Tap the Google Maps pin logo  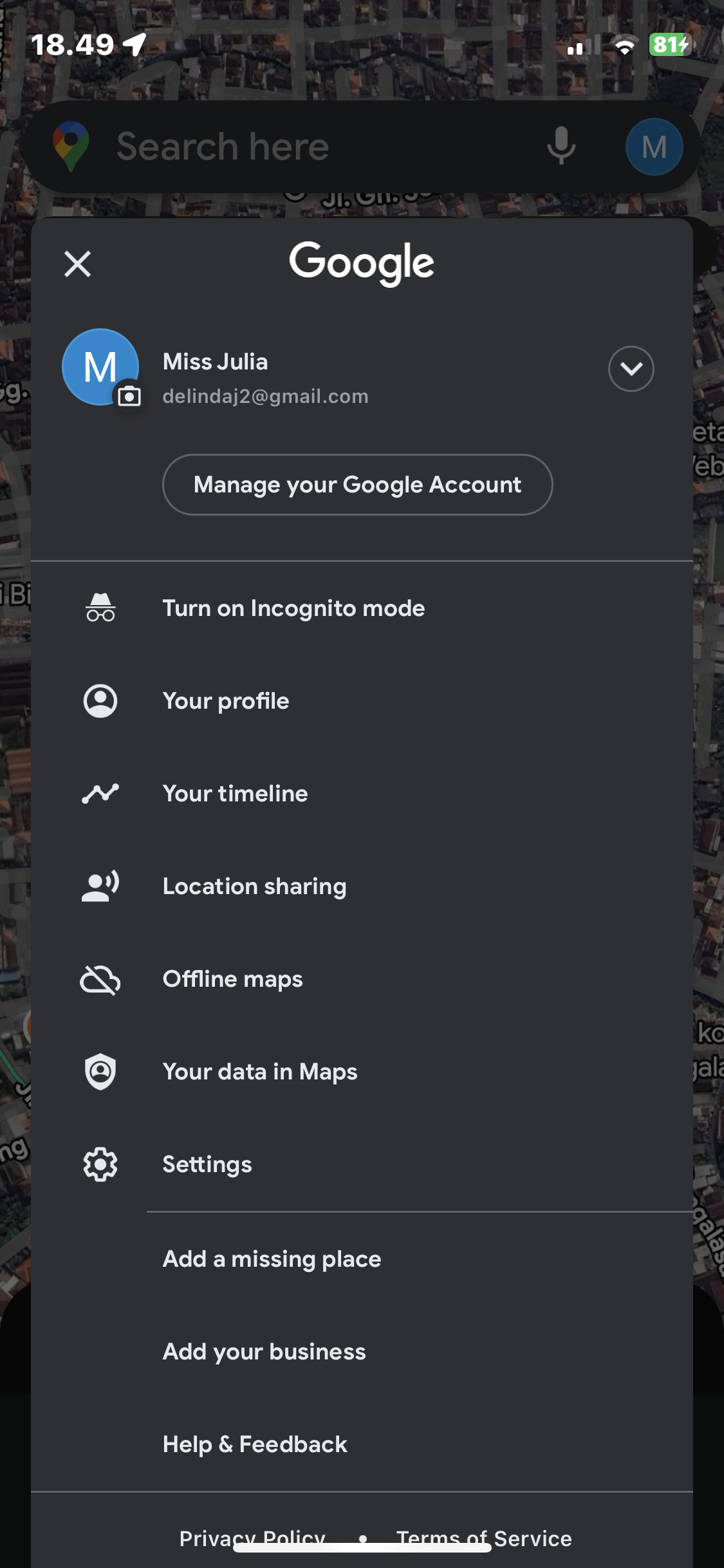click(x=71, y=146)
